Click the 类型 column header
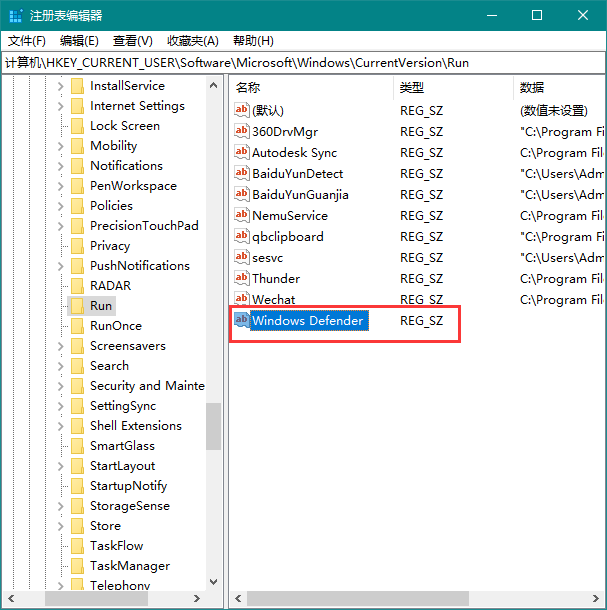The image size is (607, 610). point(454,88)
